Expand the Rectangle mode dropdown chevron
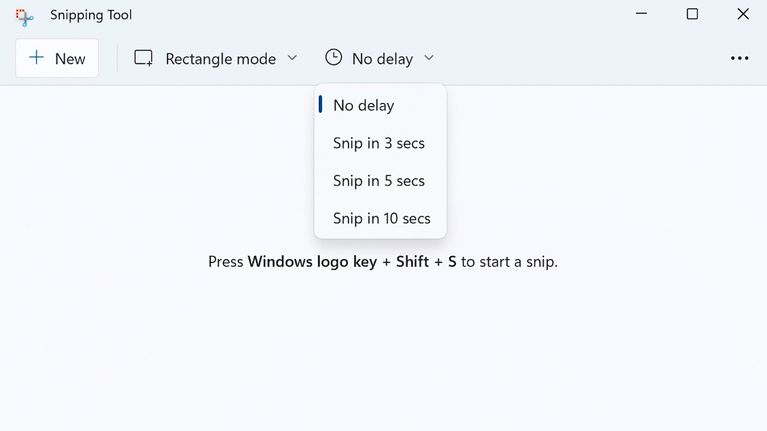 pos(292,58)
